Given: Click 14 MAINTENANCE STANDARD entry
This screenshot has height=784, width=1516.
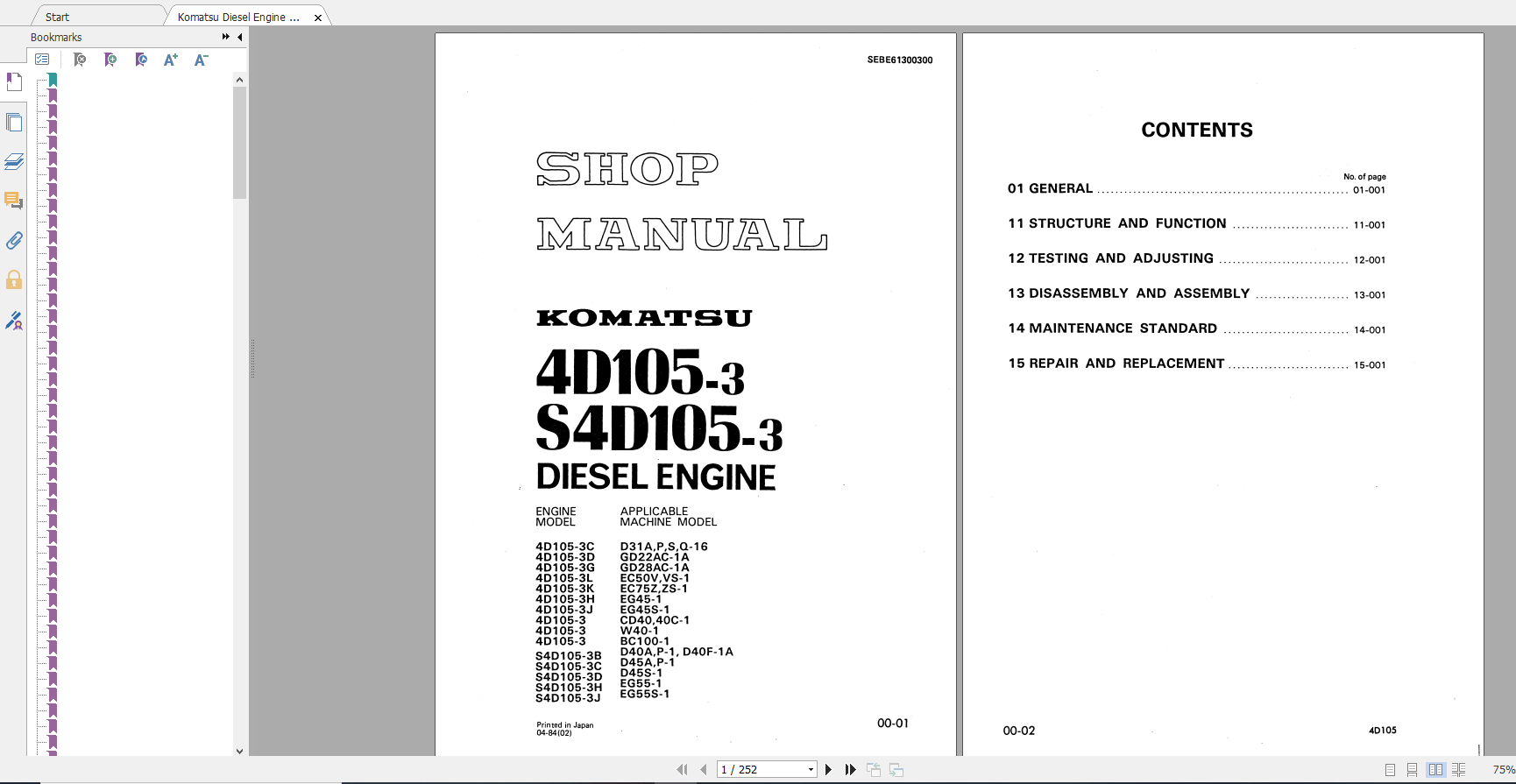Looking at the screenshot, I should click(1196, 328).
